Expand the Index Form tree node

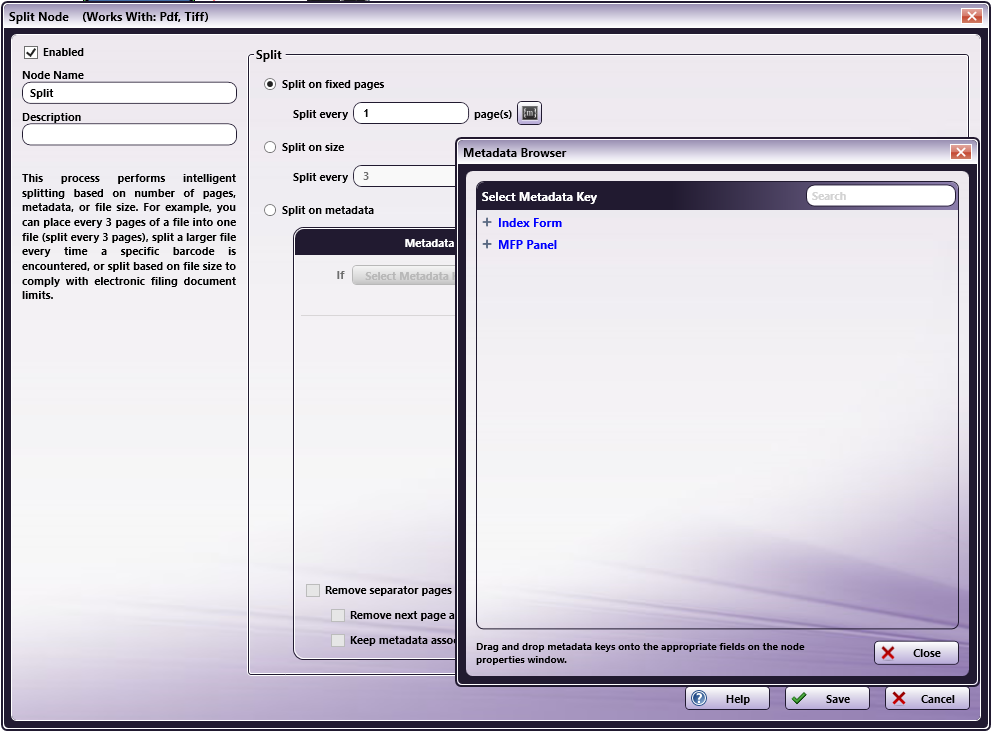point(487,223)
